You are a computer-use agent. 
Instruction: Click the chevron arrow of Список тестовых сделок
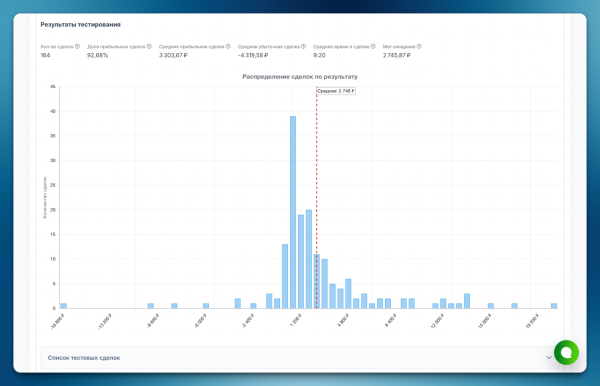(549, 358)
